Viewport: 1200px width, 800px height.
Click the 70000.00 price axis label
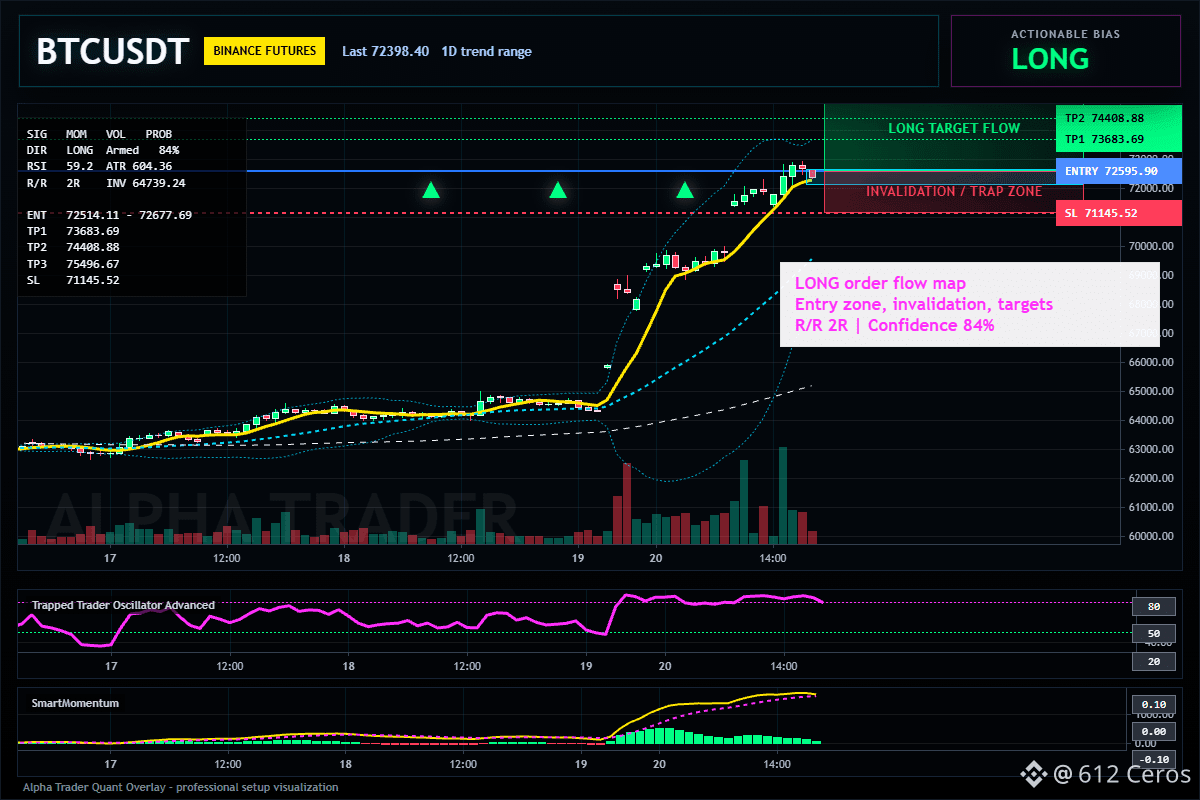tap(1152, 246)
